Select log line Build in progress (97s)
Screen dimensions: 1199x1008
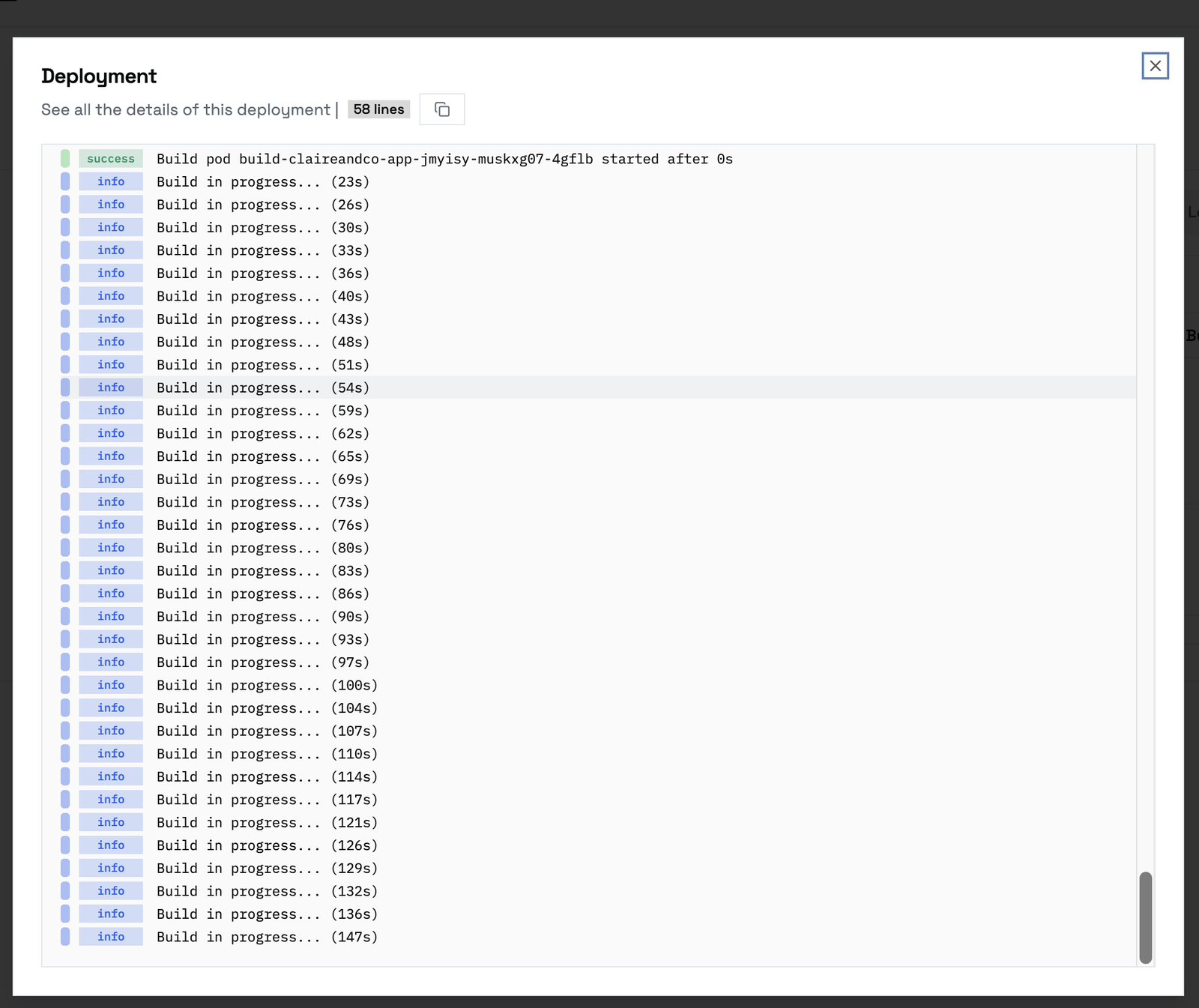[x=589, y=662]
